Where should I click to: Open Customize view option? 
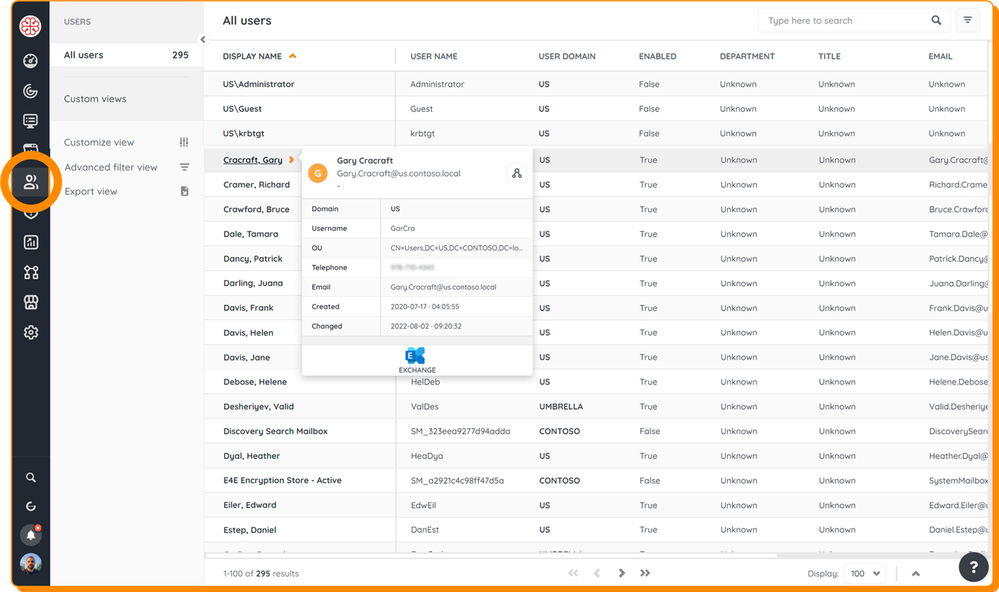99,143
